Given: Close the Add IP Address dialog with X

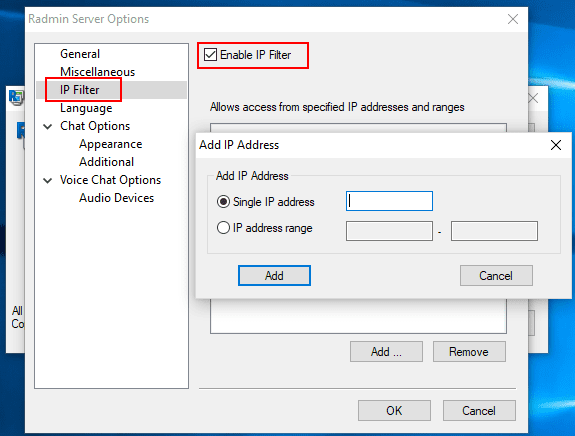Looking at the screenshot, I should [556, 145].
